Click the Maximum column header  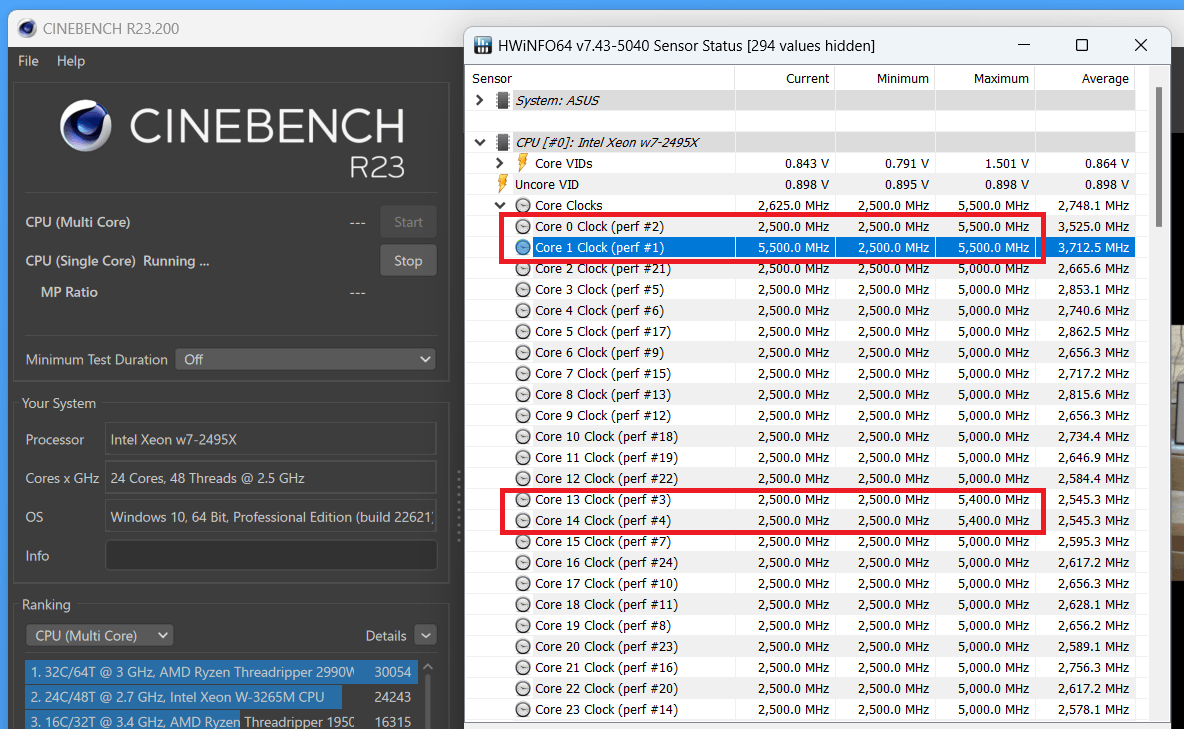[x=985, y=79]
